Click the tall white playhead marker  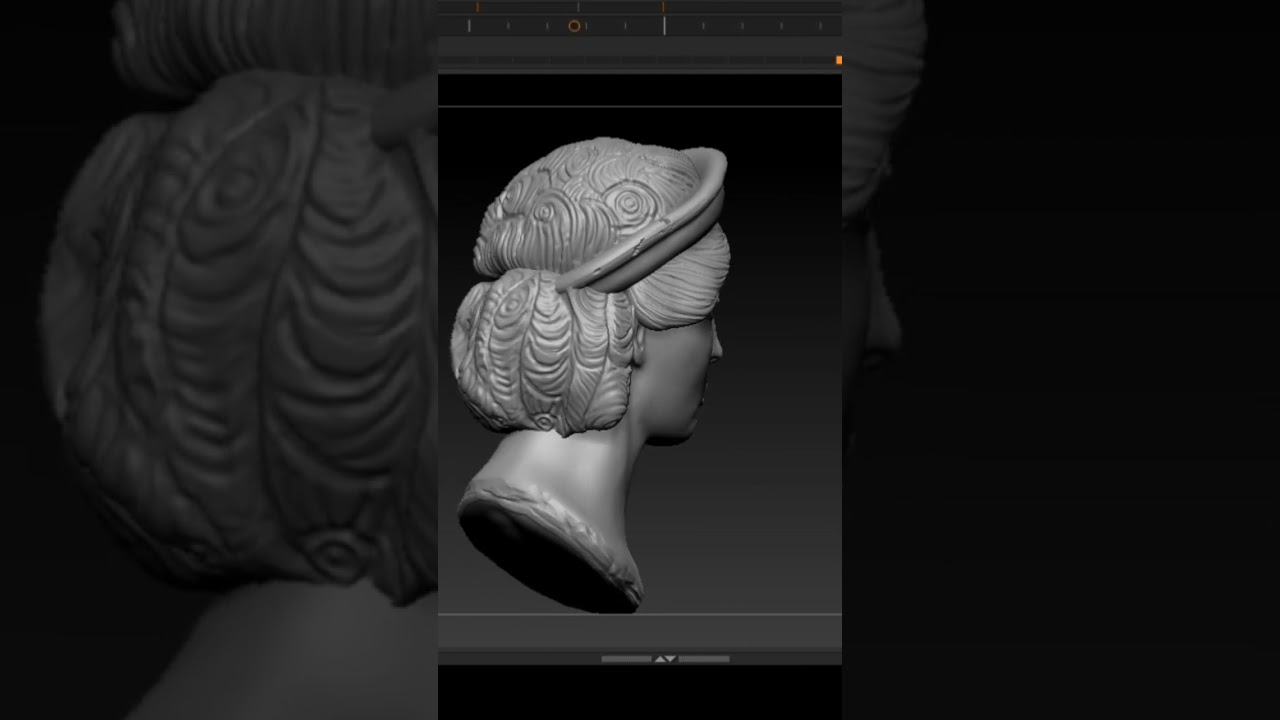click(x=664, y=25)
